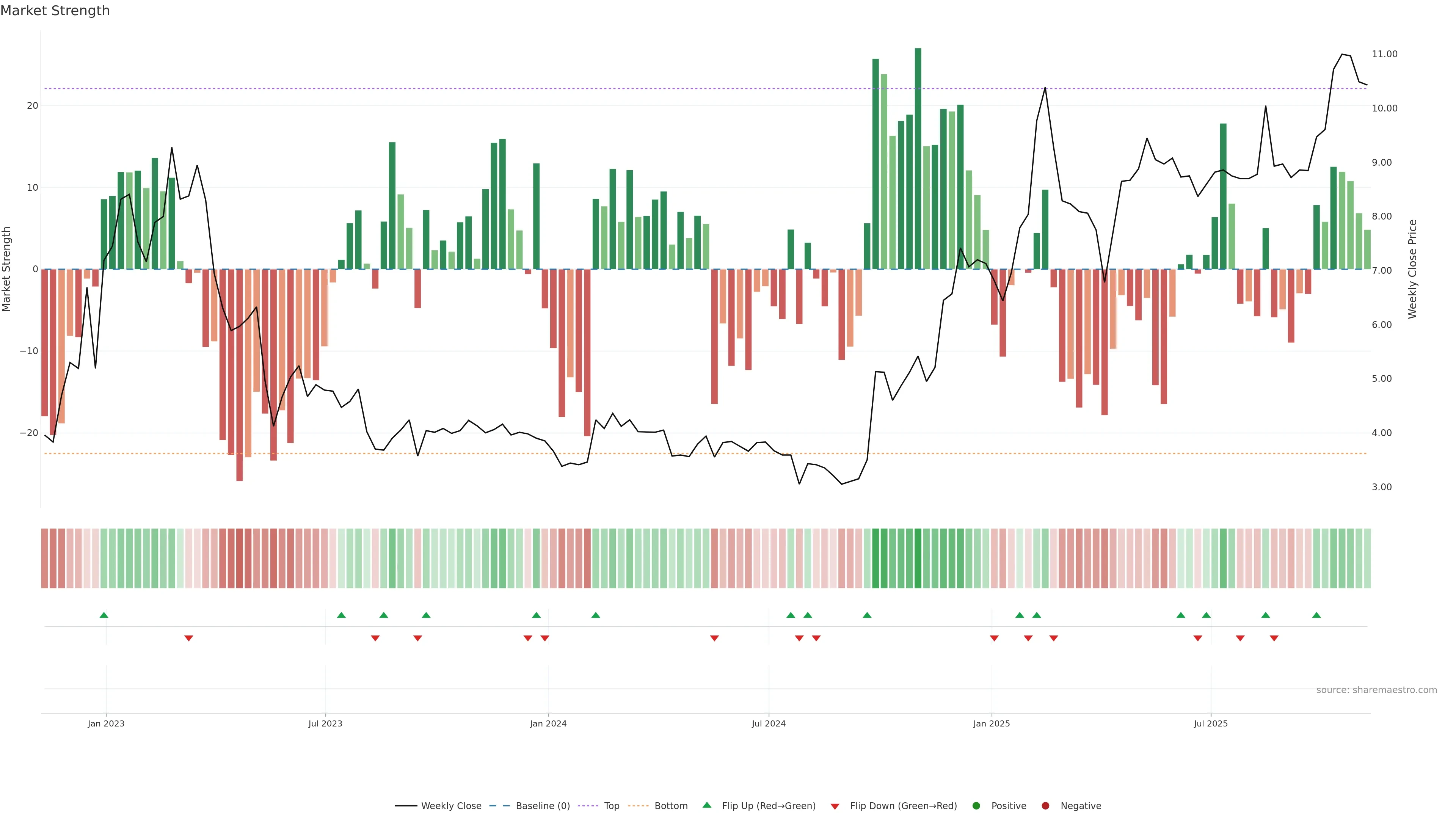The height and width of the screenshot is (819, 1456).
Task: Click the Market Strength chart title
Action: point(55,11)
